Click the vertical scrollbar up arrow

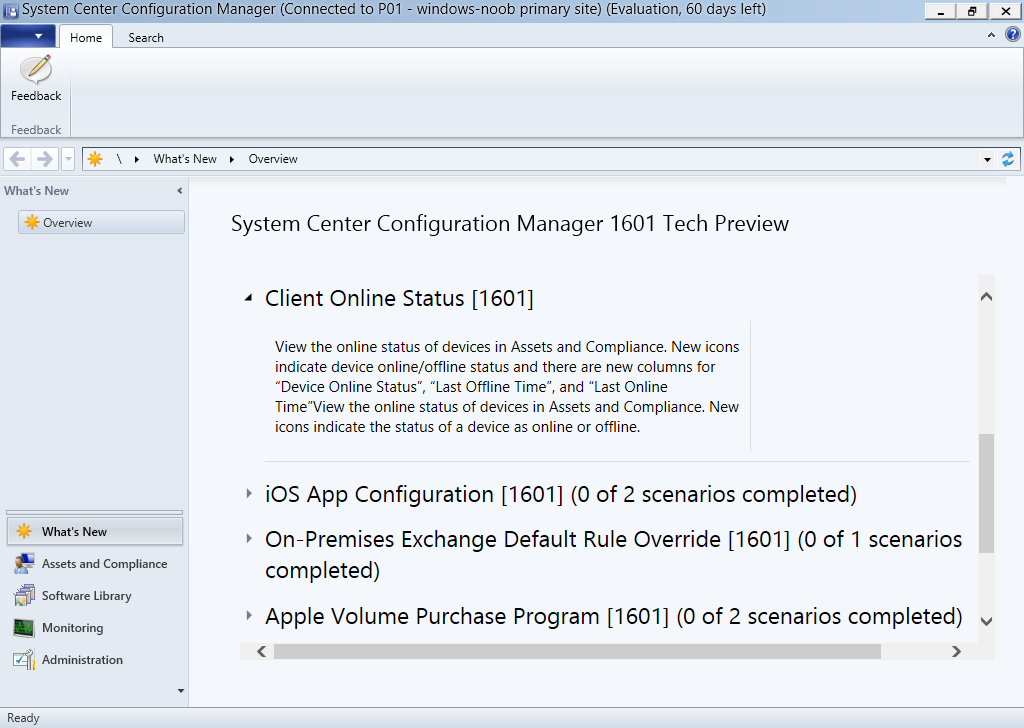coord(986,297)
